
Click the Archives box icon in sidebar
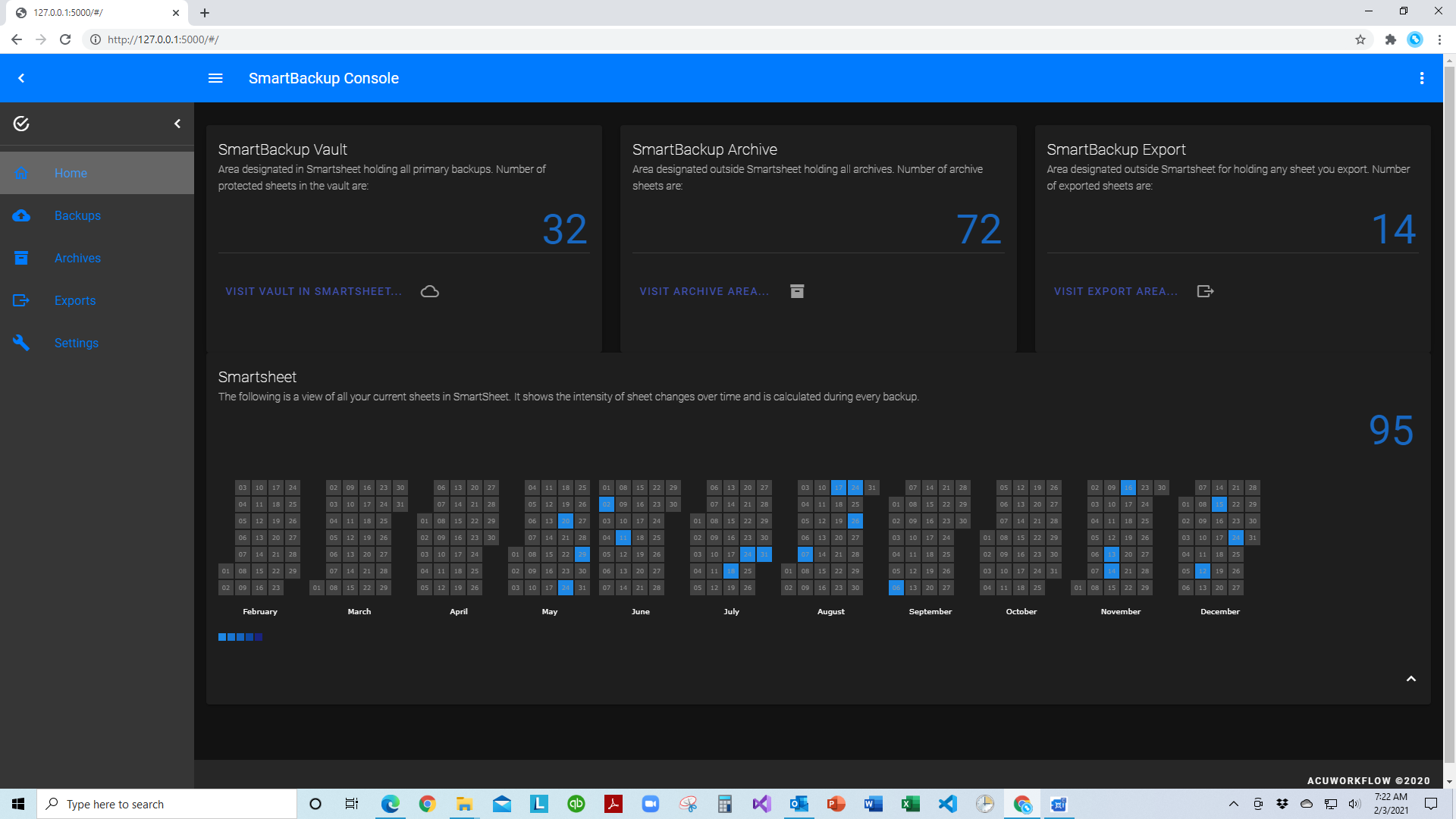click(21, 258)
